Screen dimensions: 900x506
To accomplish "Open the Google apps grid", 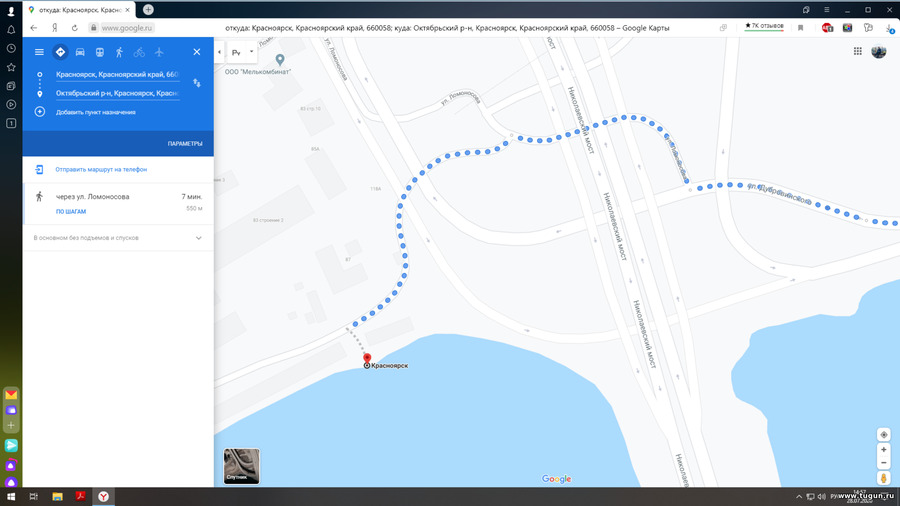I will pyautogui.click(x=858, y=51).
